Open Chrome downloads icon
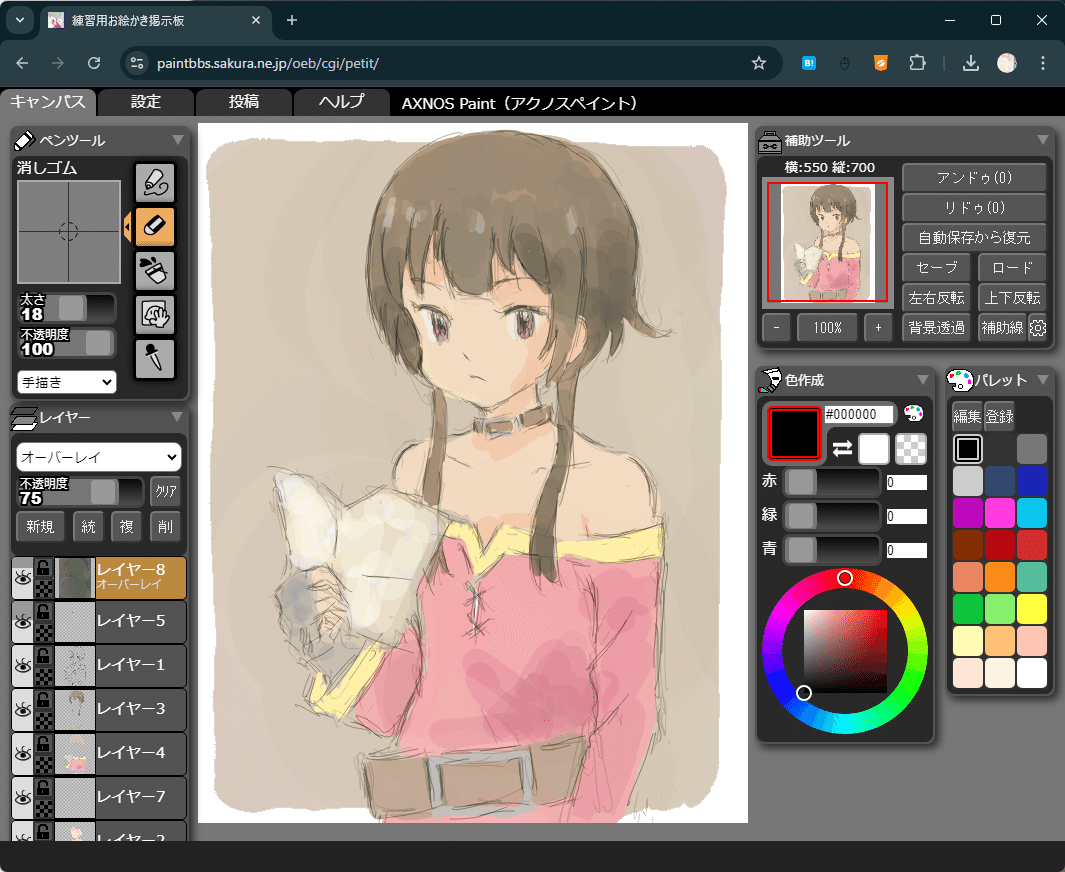The width and height of the screenshot is (1065, 872). point(971,63)
